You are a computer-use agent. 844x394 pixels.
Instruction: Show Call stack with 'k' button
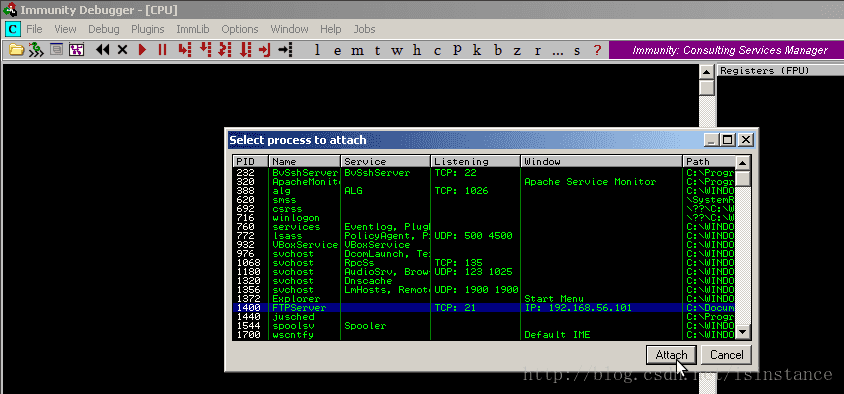pyautogui.click(x=477, y=51)
